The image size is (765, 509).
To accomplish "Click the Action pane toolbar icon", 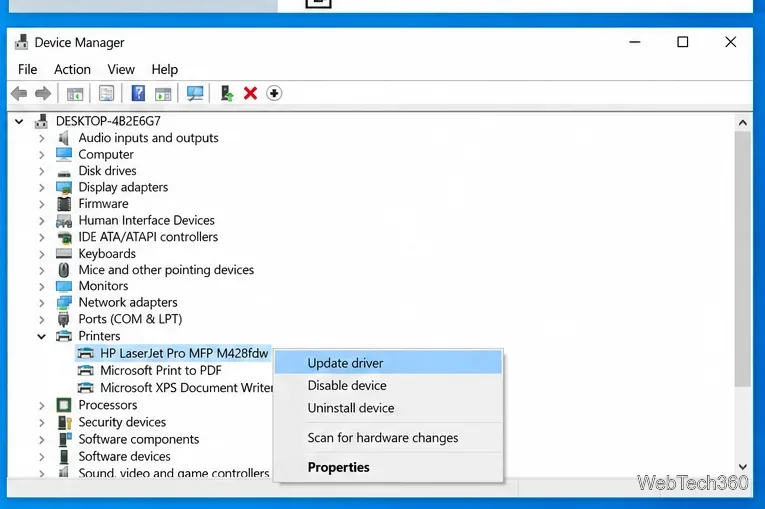I will pos(163,93).
